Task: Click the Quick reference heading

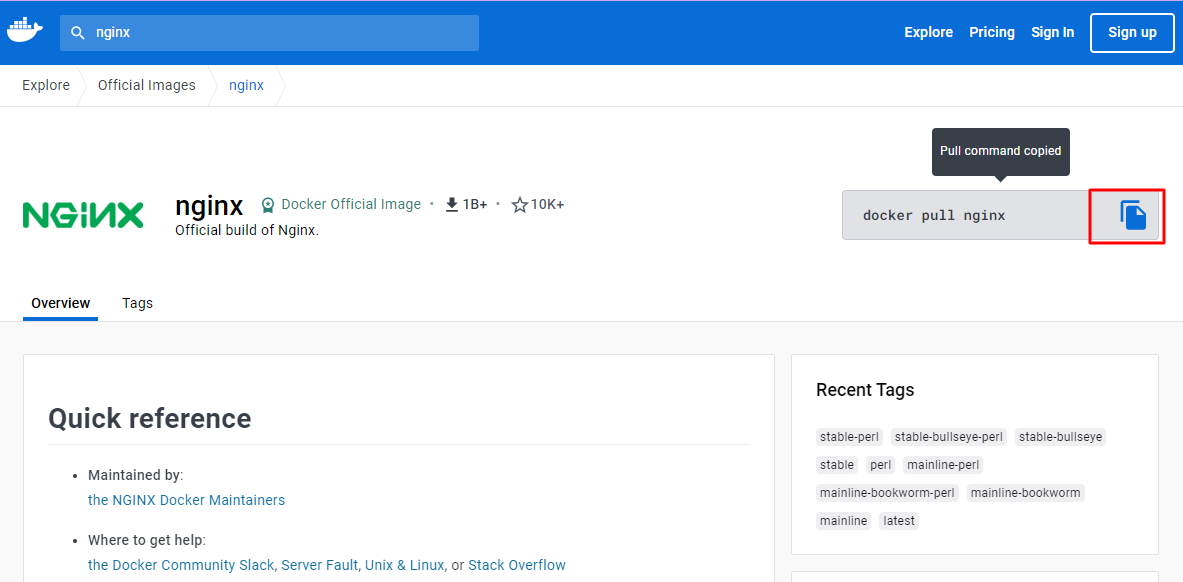Action: coord(149,418)
